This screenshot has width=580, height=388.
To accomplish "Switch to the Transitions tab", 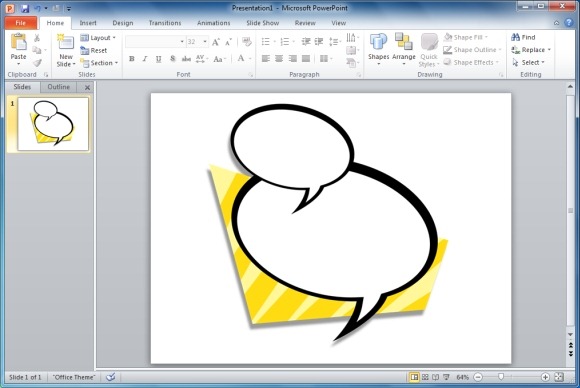I will [165, 23].
